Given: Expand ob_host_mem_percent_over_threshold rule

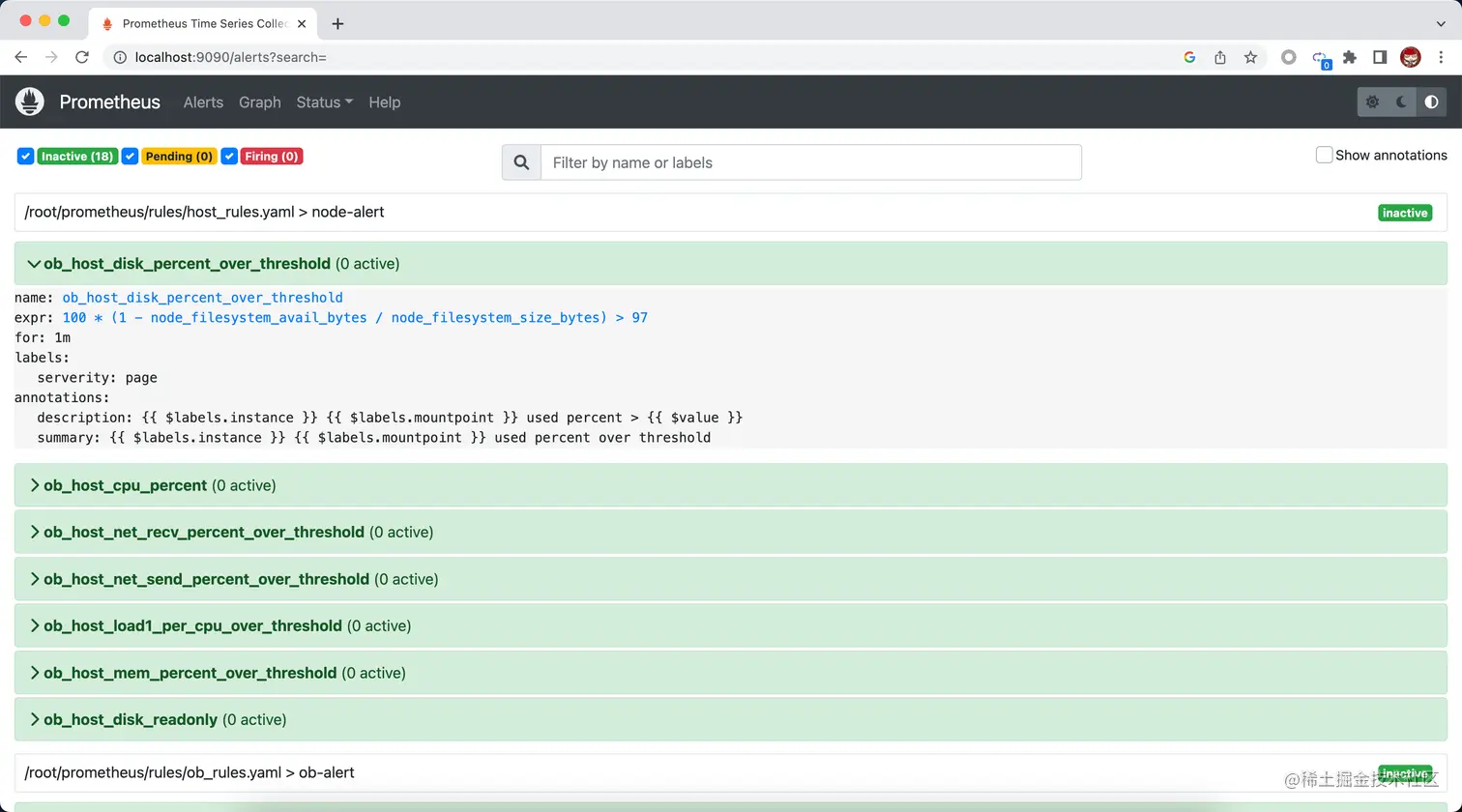Looking at the screenshot, I should point(730,673).
